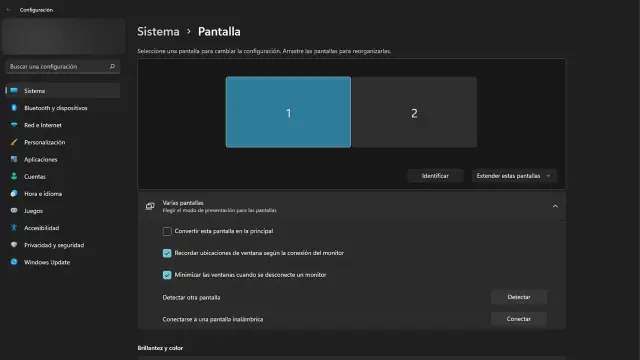Click the Windows Update refresh icon
Image resolution: width=640 pixels, height=360 pixels.
pyautogui.click(x=14, y=262)
